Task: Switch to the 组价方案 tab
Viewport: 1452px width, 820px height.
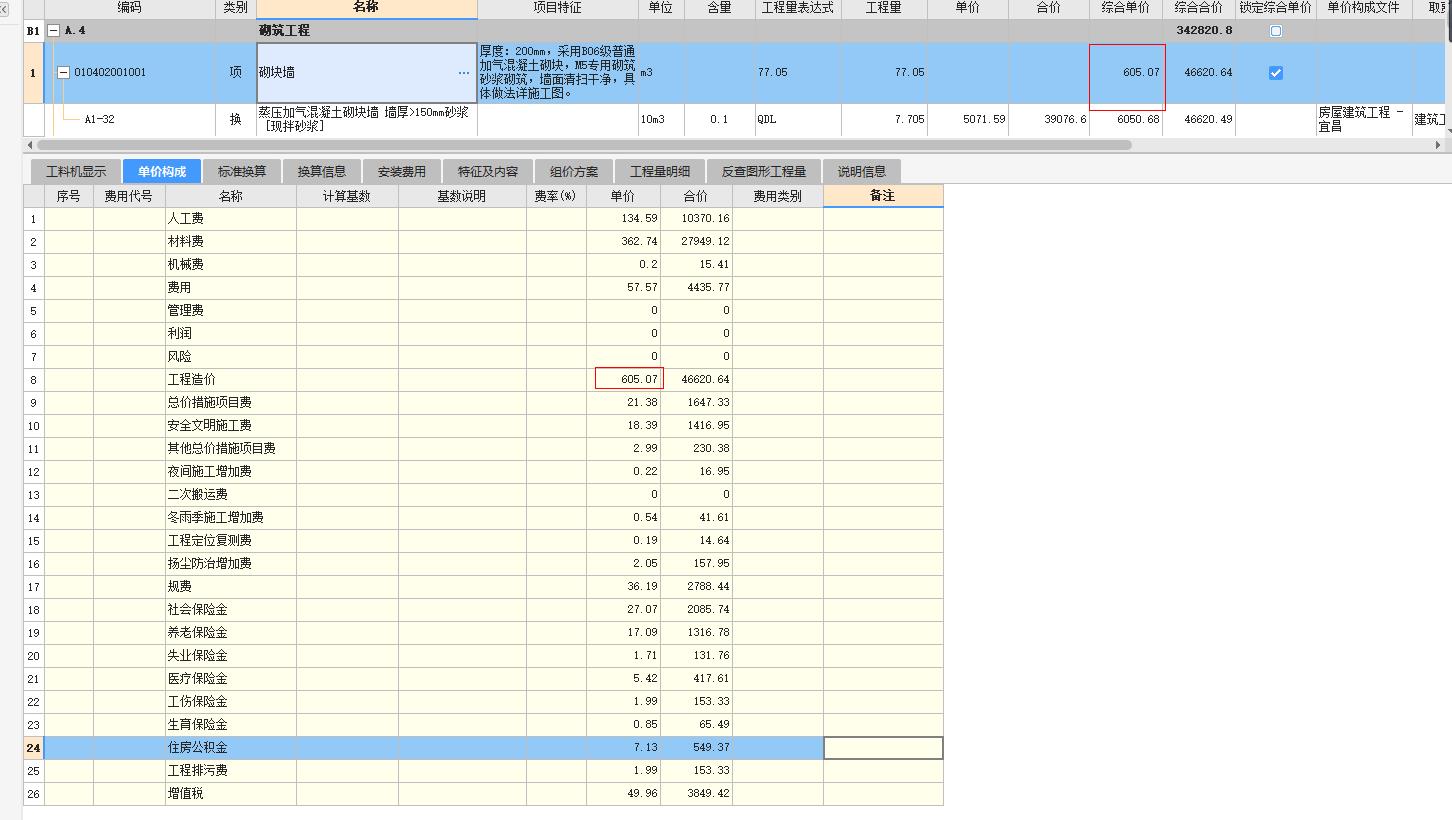Action: (x=574, y=172)
